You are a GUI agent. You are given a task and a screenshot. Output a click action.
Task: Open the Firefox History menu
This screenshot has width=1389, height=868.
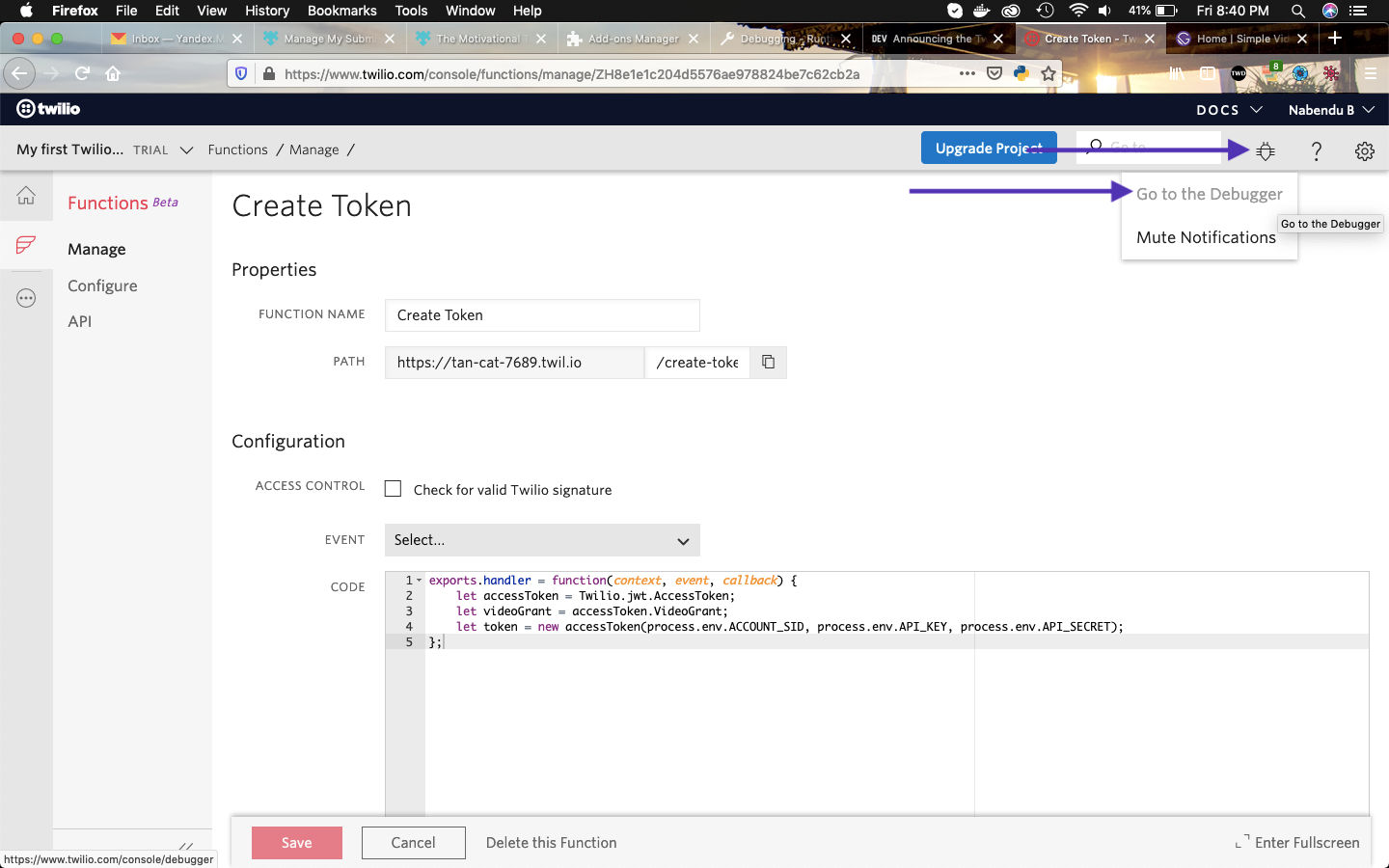pyautogui.click(x=267, y=11)
